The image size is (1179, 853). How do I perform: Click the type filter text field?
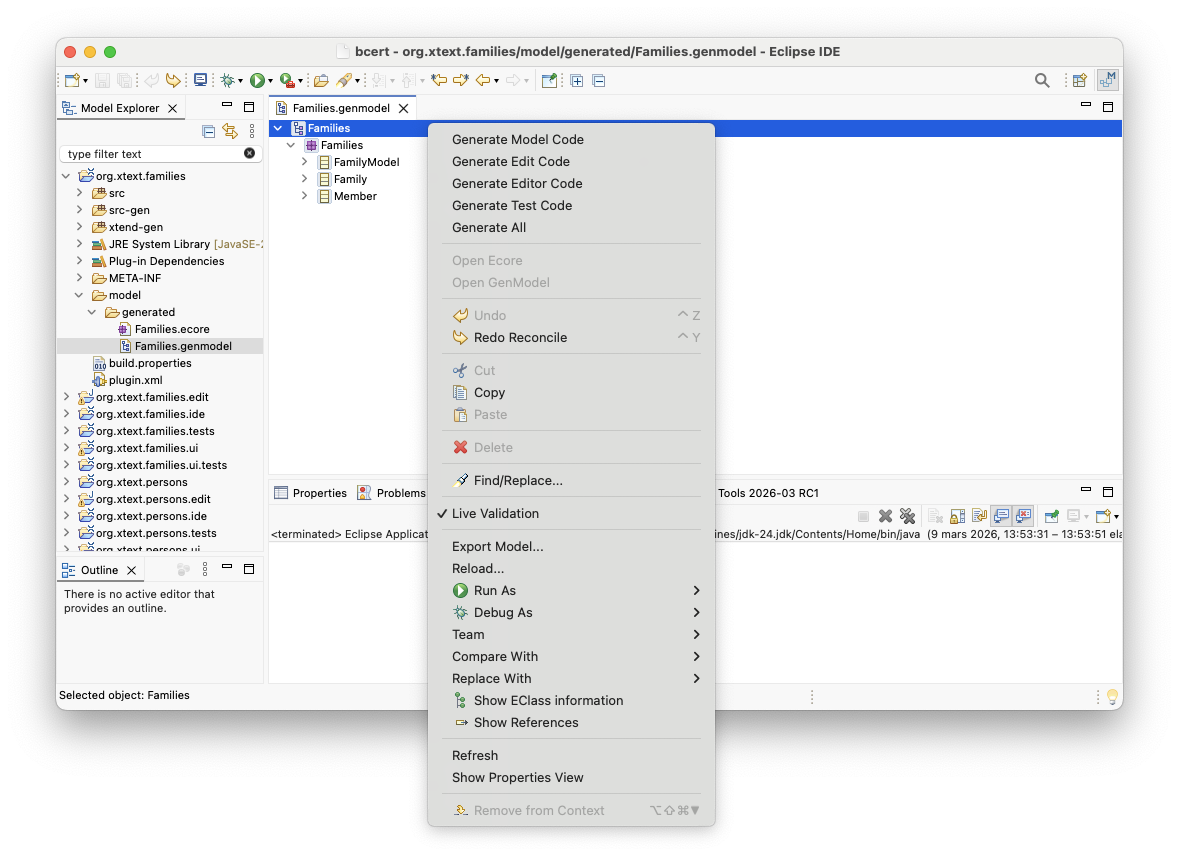[154, 153]
